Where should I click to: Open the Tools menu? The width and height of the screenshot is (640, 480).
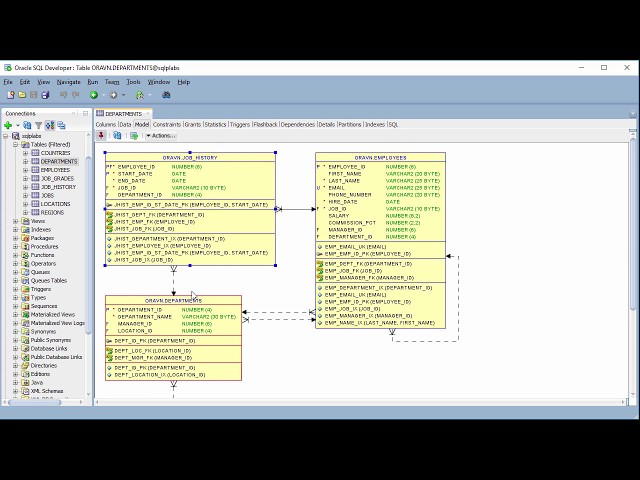point(133,82)
